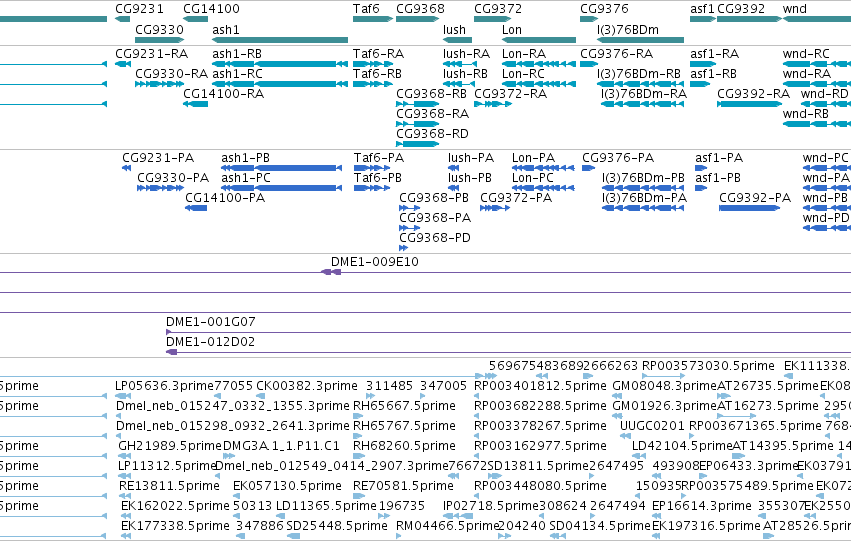Viewport: 851px width, 541px height.
Task: Select transcript wnd-RC
Action: [x=806, y=54]
